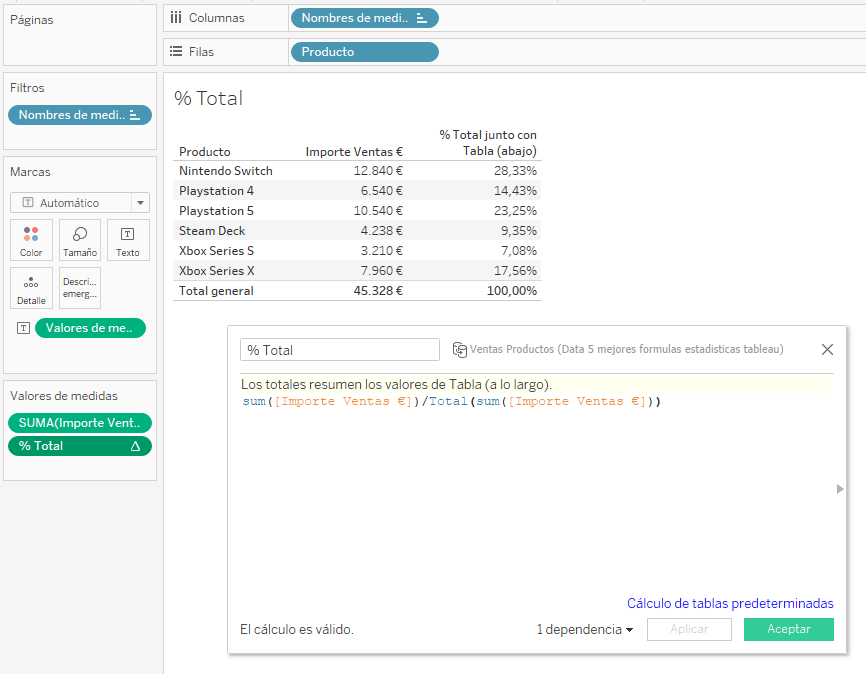
Task: Click the 28,33% percentage cell
Action: (515, 171)
